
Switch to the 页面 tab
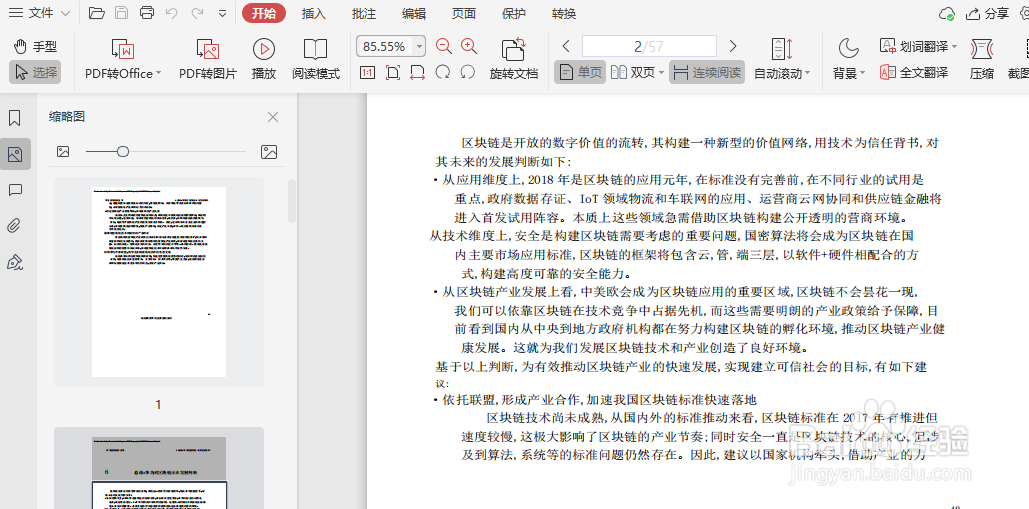click(463, 14)
